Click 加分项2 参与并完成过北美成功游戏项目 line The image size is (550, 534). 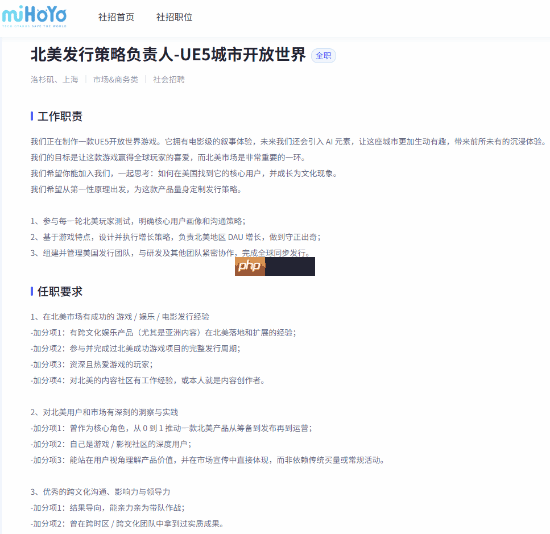point(135,349)
